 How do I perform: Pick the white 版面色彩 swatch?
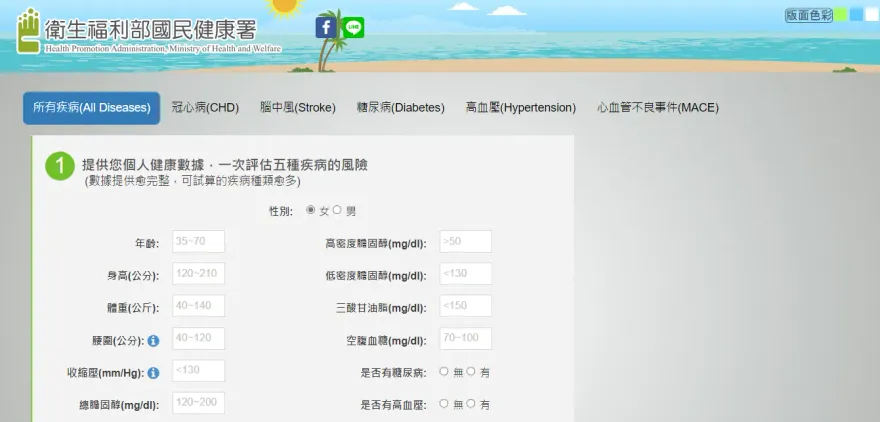coord(870,15)
